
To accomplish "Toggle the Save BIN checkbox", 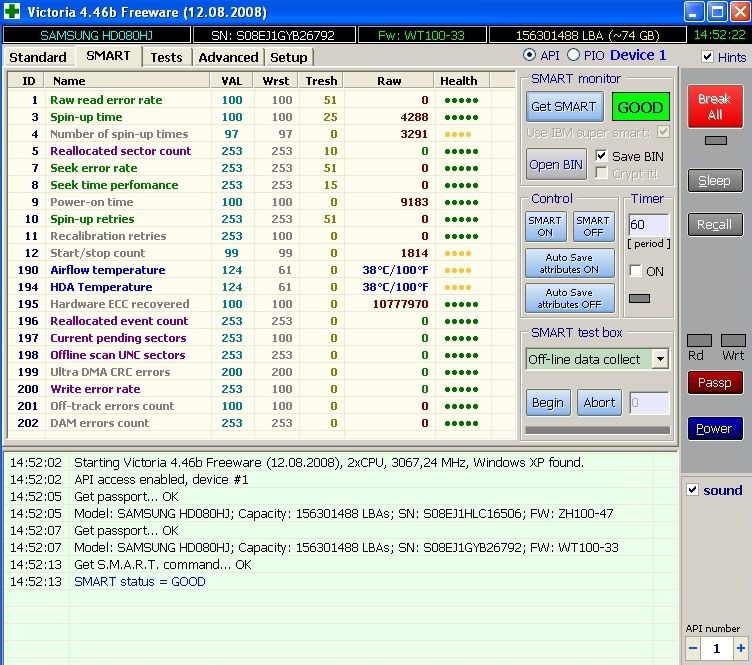I will (601, 156).
